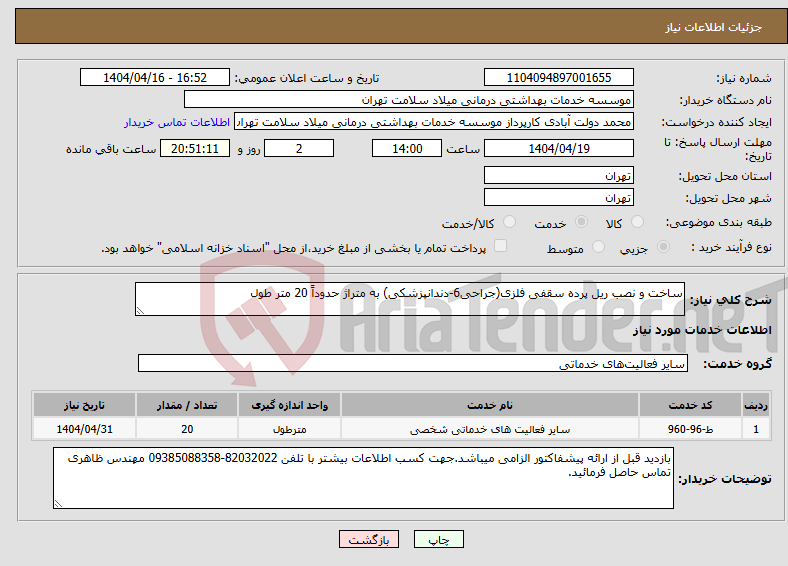Image resolution: width=788 pixels, height=566 pixels.
Task: Select the خدمت radio button
Action: coord(581,222)
